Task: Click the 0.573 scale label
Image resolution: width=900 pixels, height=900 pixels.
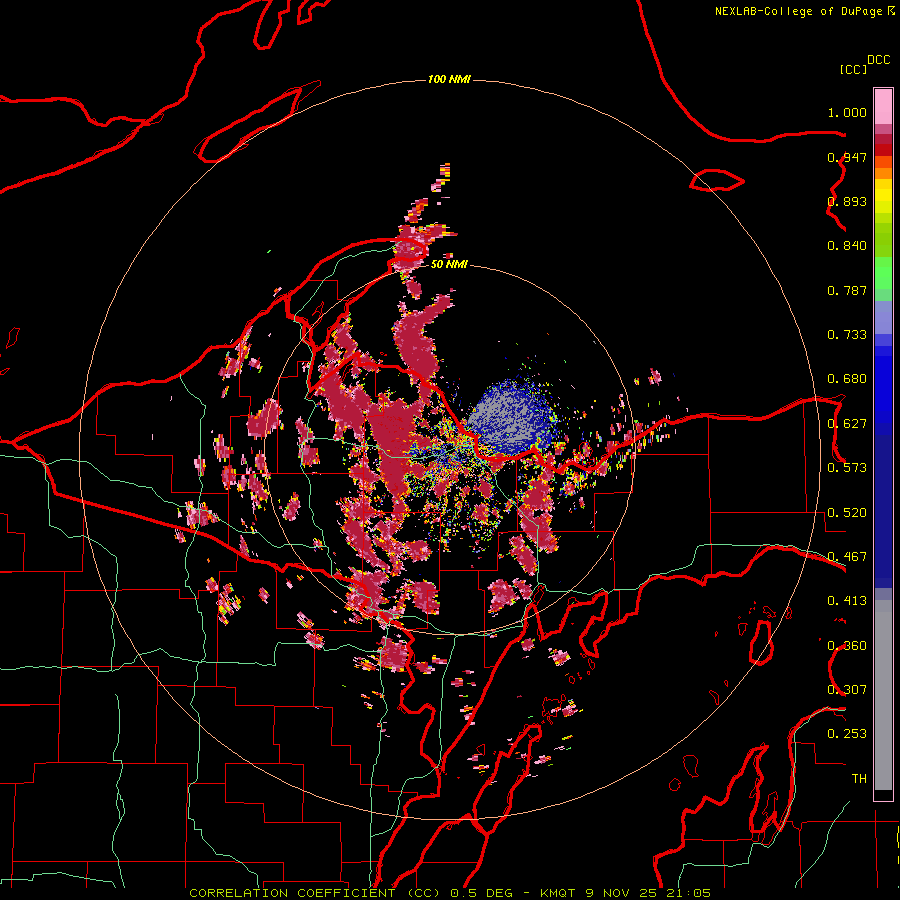Action: (x=847, y=468)
